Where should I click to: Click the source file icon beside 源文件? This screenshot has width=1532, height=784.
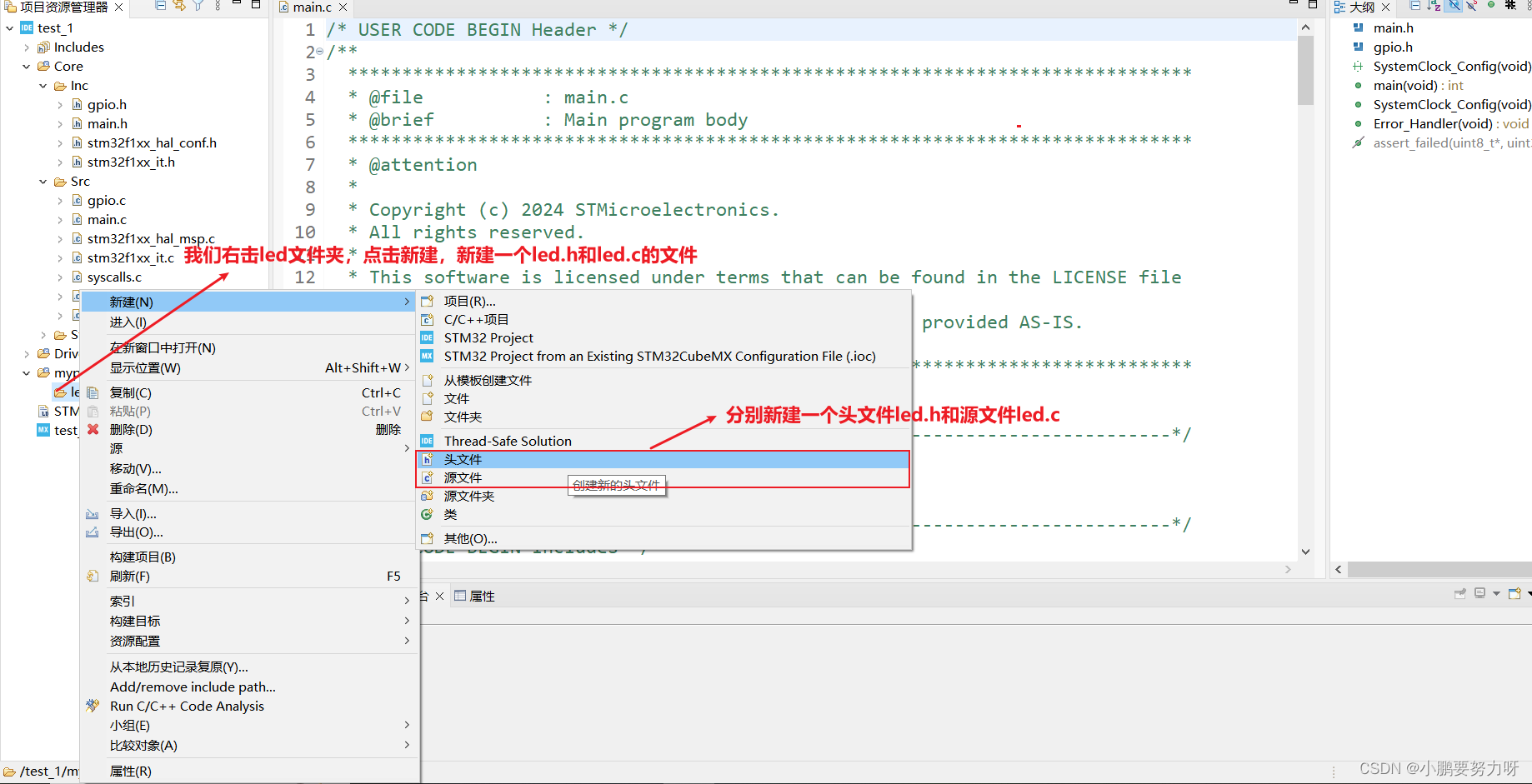point(427,477)
